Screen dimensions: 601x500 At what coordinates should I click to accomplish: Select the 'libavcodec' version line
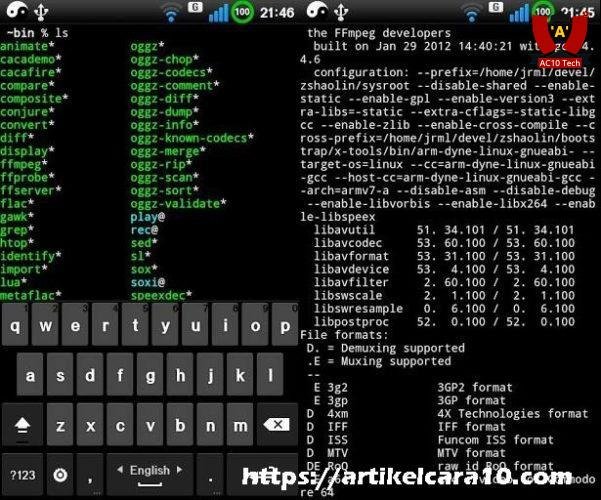[x=445, y=243]
